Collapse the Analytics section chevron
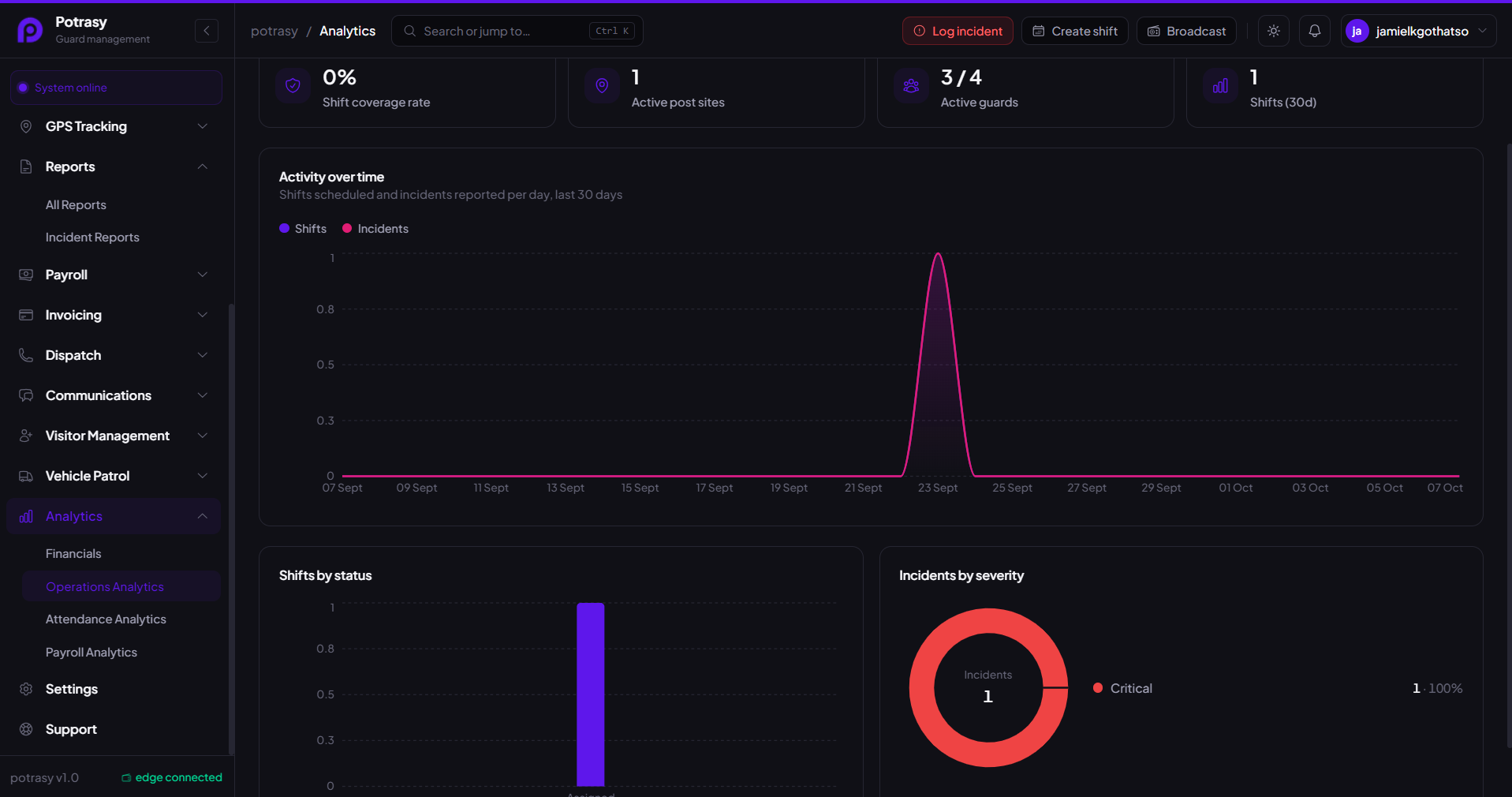The height and width of the screenshot is (797, 1512). pyautogui.click(x=203, y=516)
